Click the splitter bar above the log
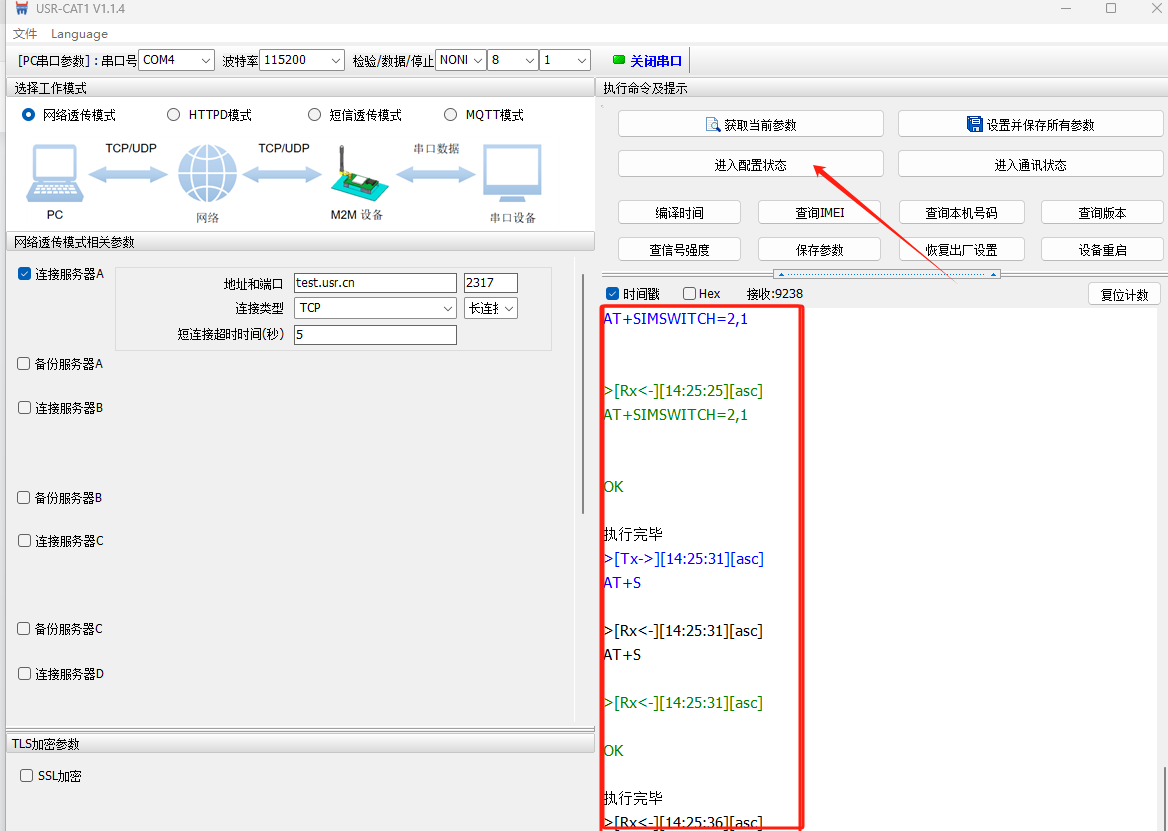The width and height of the screenshot is (1168, 831). (x=886, y=274)
